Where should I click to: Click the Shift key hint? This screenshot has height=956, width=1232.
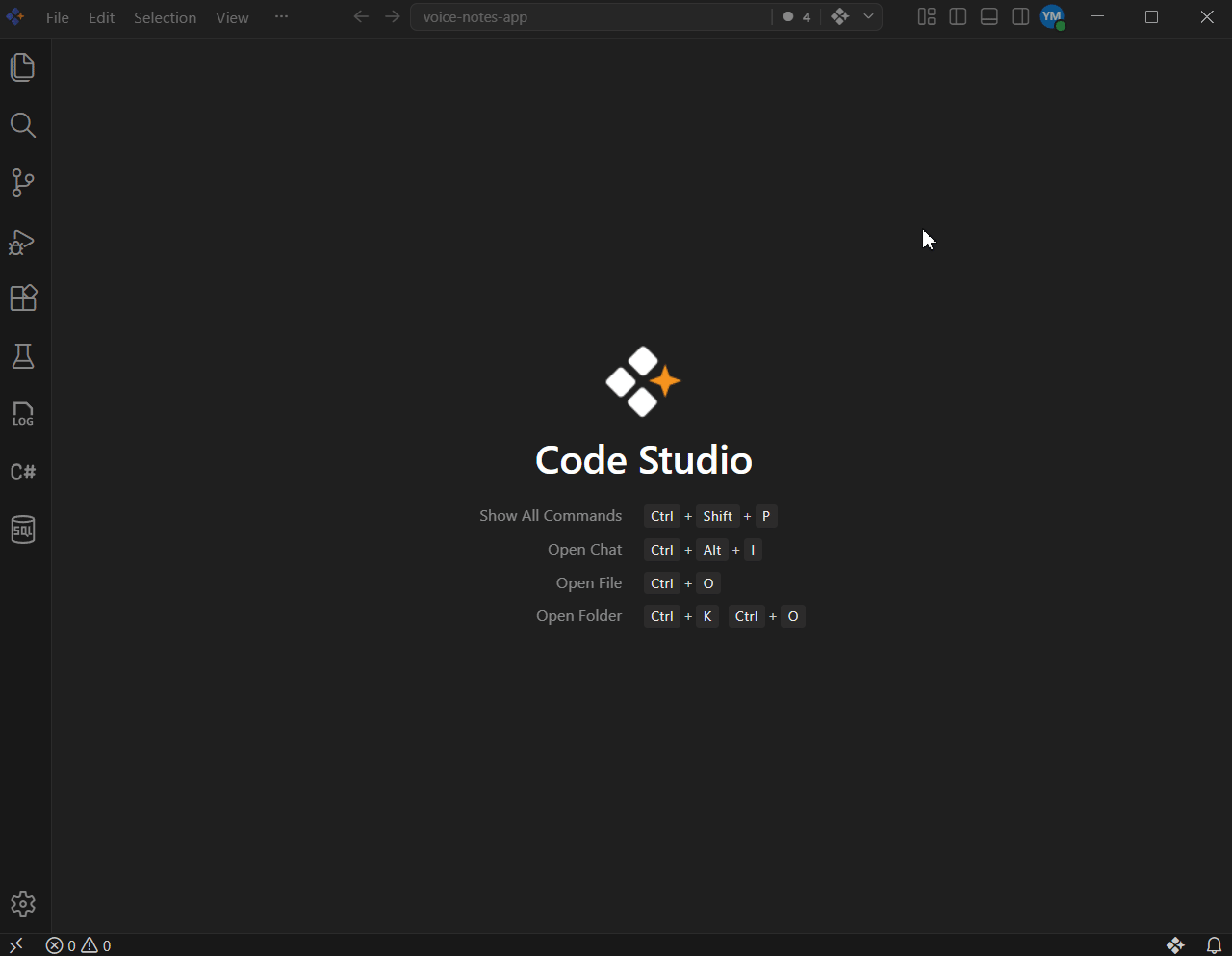pyautogui.click(x=718, y=516)
